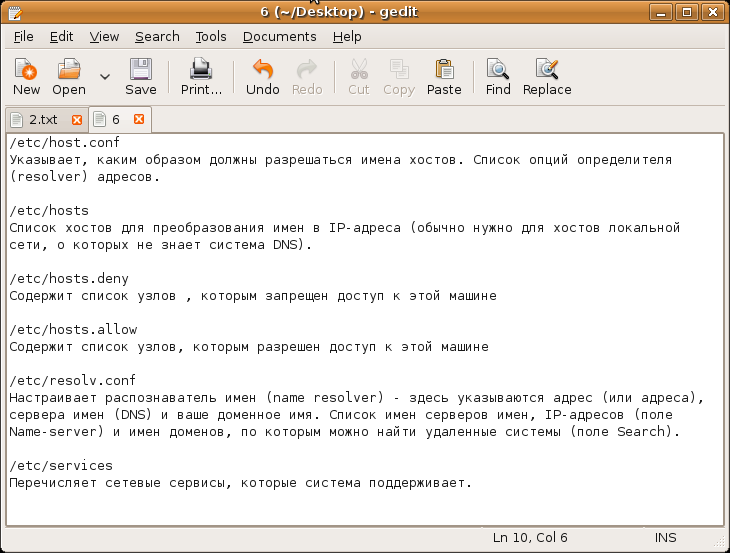This screenshot has width=730, height=553.
Task: Open the File menu
Action: tap(23, 36)
